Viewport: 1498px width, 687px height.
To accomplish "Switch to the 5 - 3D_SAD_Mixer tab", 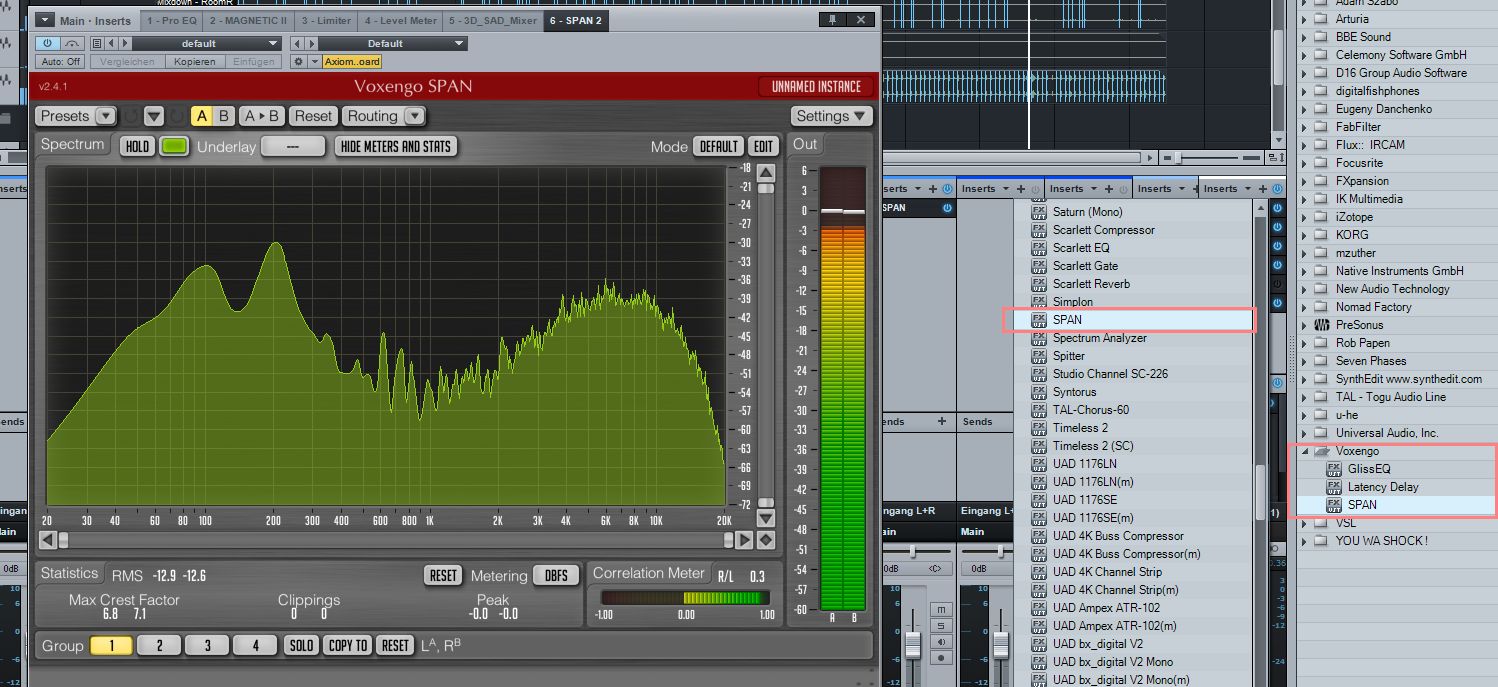I will (x=492, y=20).
